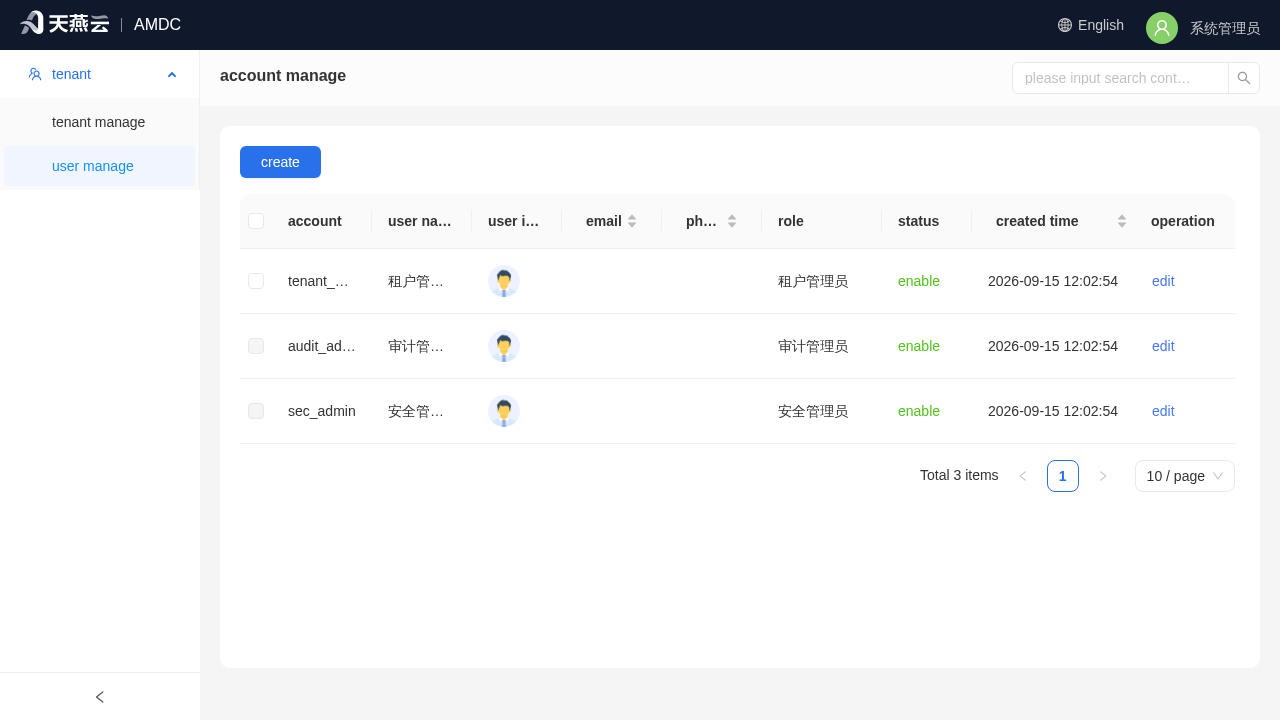Click the Total 3 items text
This screenshot has height=720, width=1280.
(x=959, y=475)
